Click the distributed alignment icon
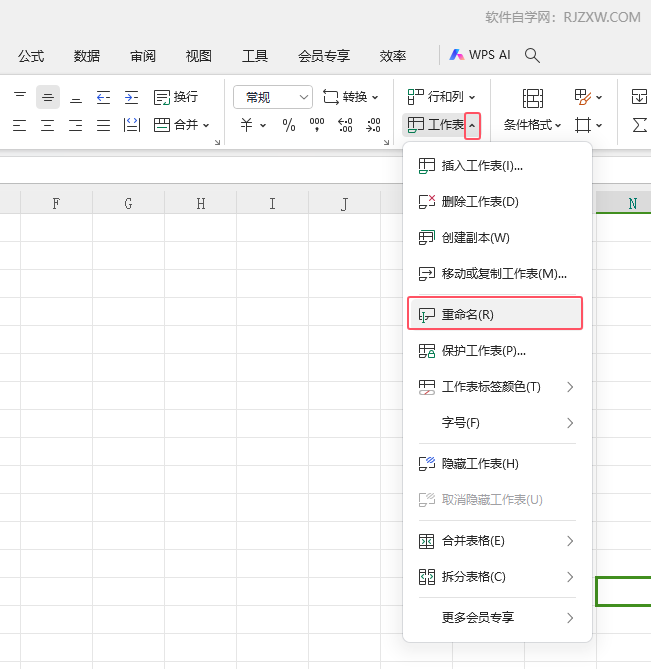651x669 pixels. click(131, 125)
